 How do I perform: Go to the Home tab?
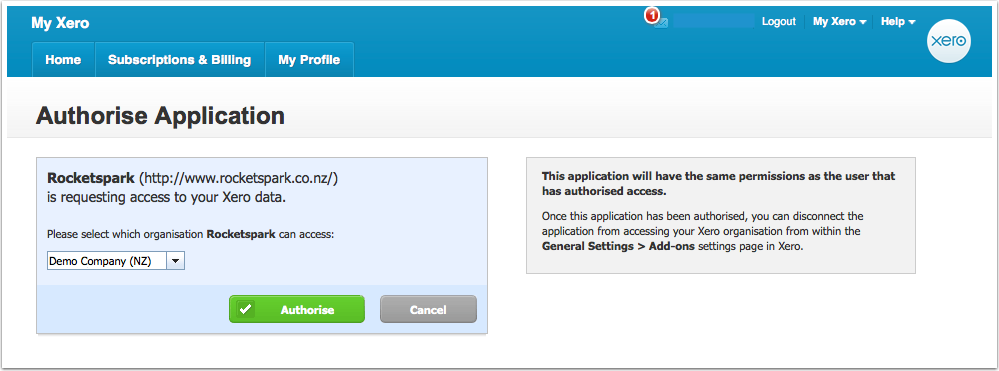[63, 60]
